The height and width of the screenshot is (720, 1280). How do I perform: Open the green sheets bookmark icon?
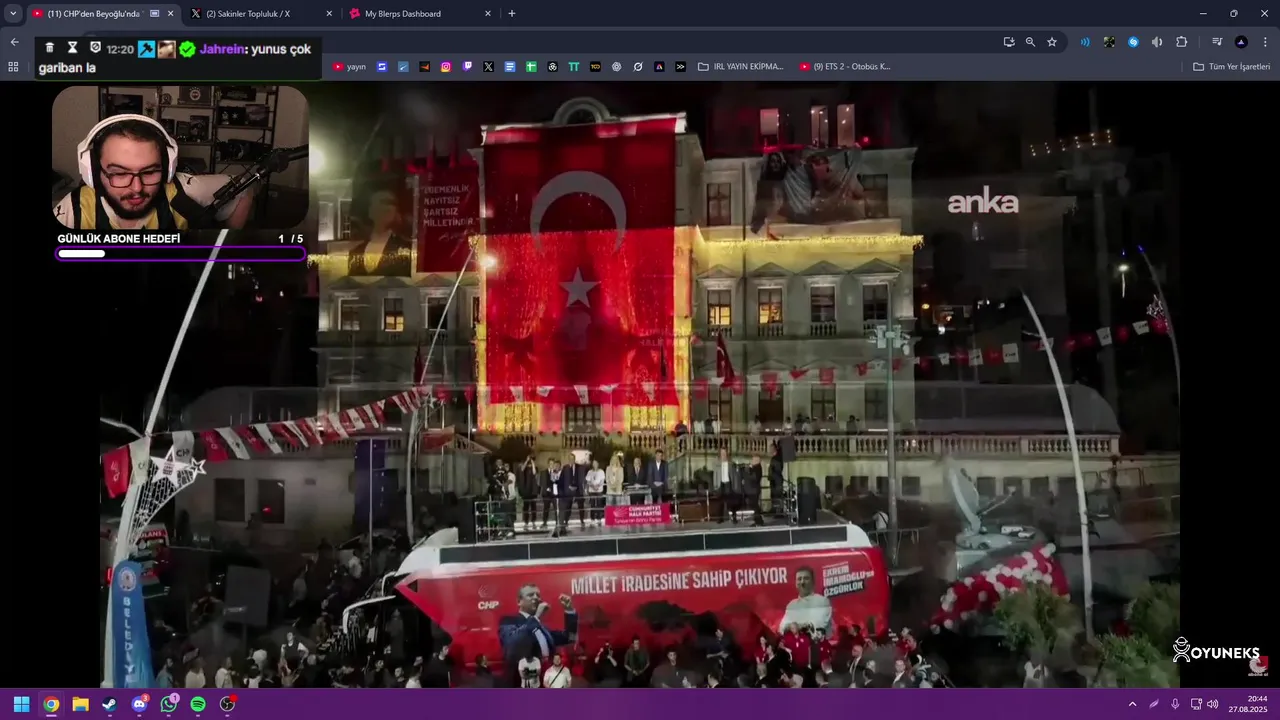click(x=531, y=67)
